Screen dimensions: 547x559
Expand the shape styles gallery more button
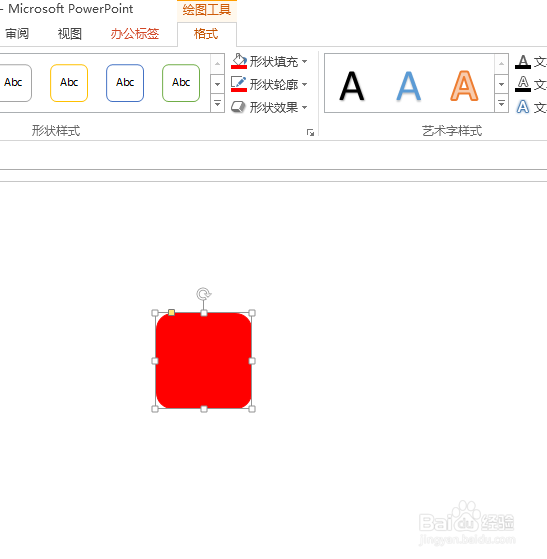pos(217,104)
